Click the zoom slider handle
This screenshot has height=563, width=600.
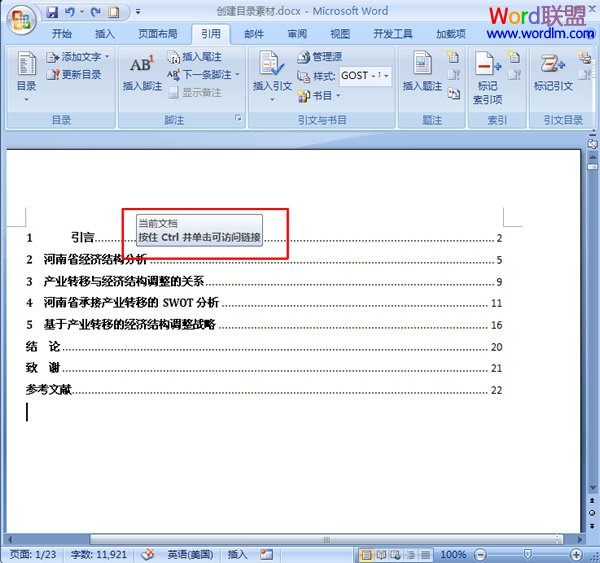click(x=528, y=554)
